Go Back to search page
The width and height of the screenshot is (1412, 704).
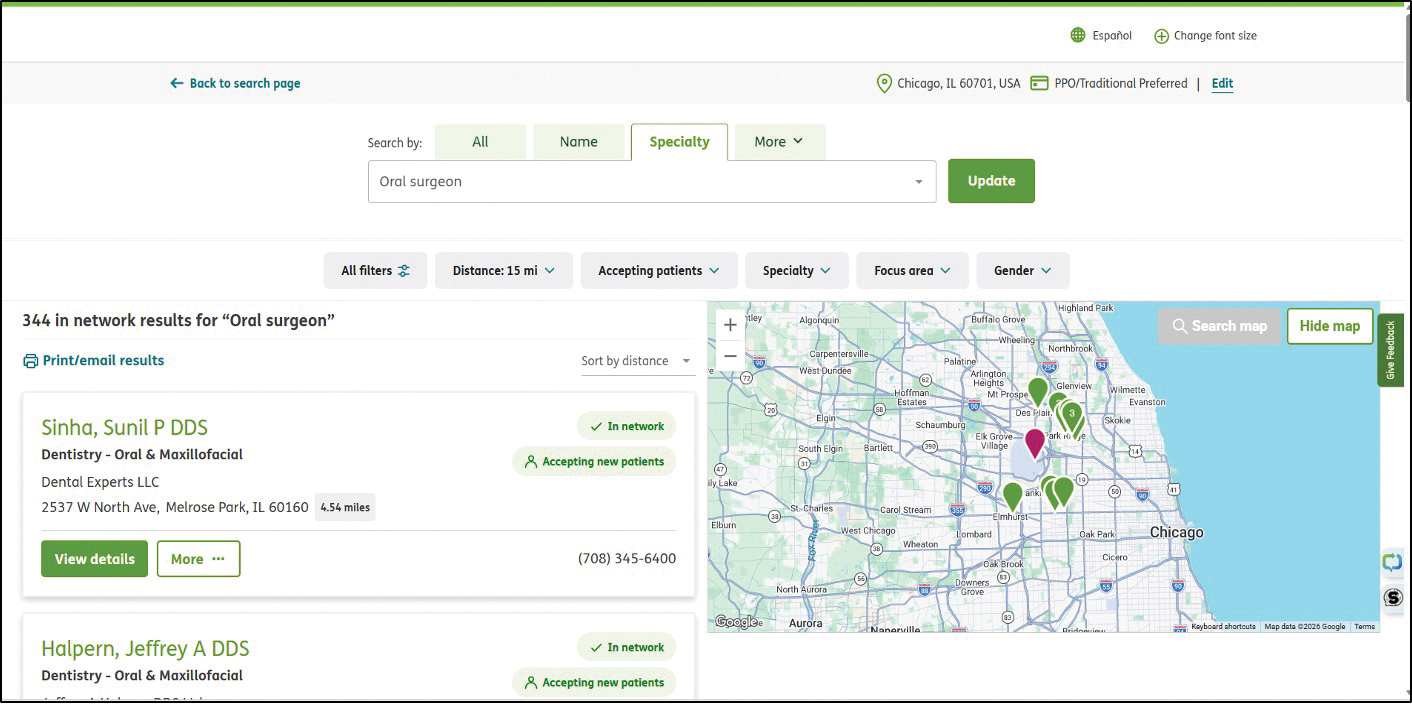coord(235,83)
